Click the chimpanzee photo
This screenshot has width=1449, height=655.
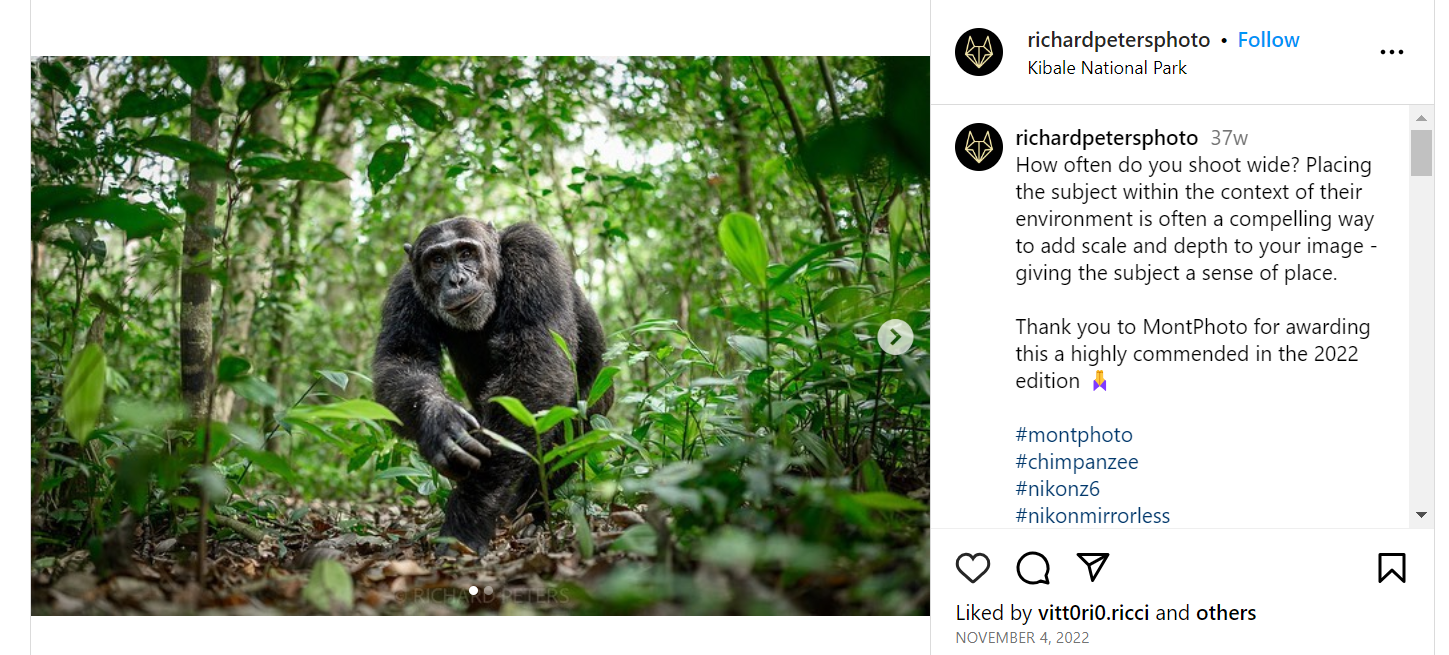coord(480,335)
